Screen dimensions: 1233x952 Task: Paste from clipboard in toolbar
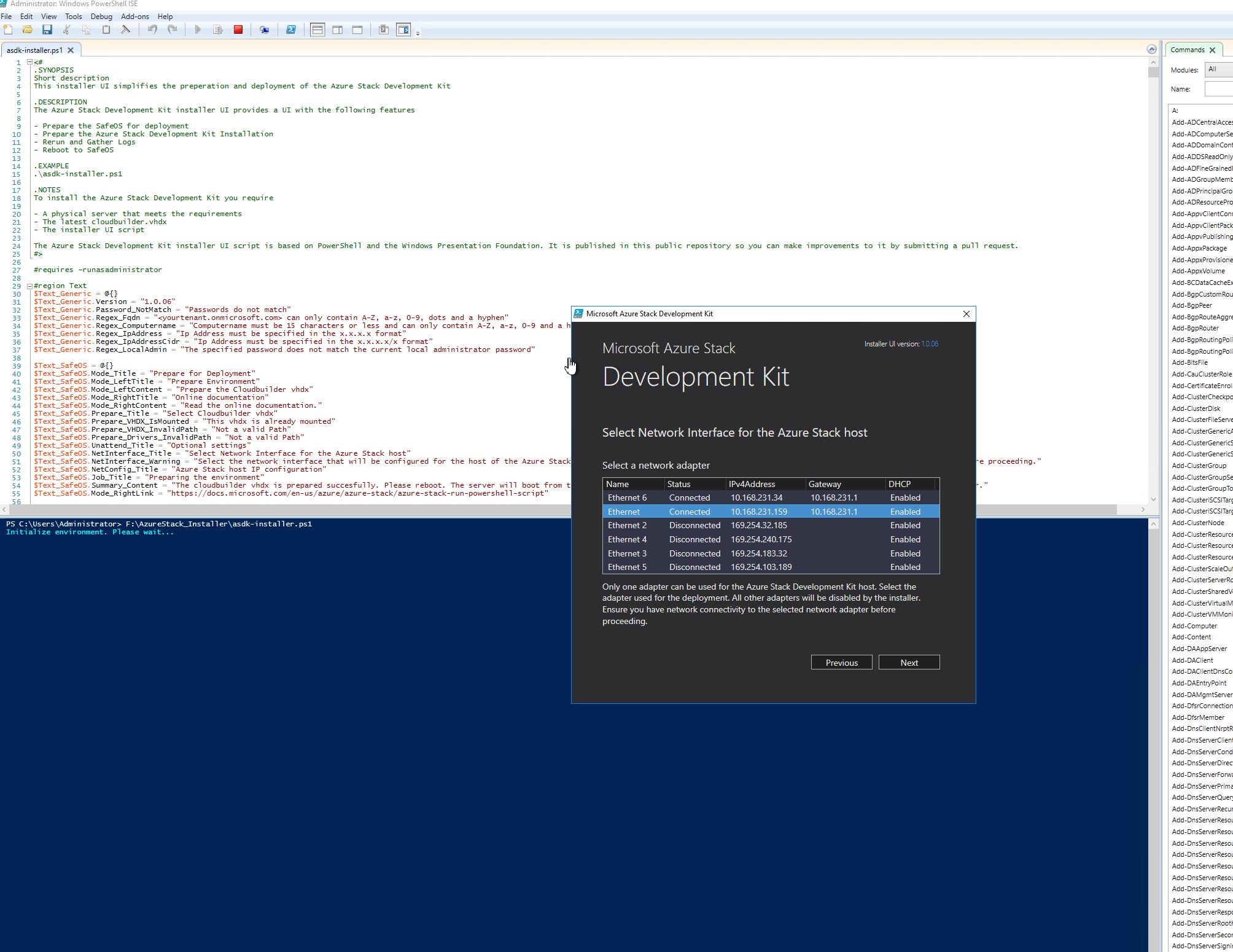tap(106, 29)
